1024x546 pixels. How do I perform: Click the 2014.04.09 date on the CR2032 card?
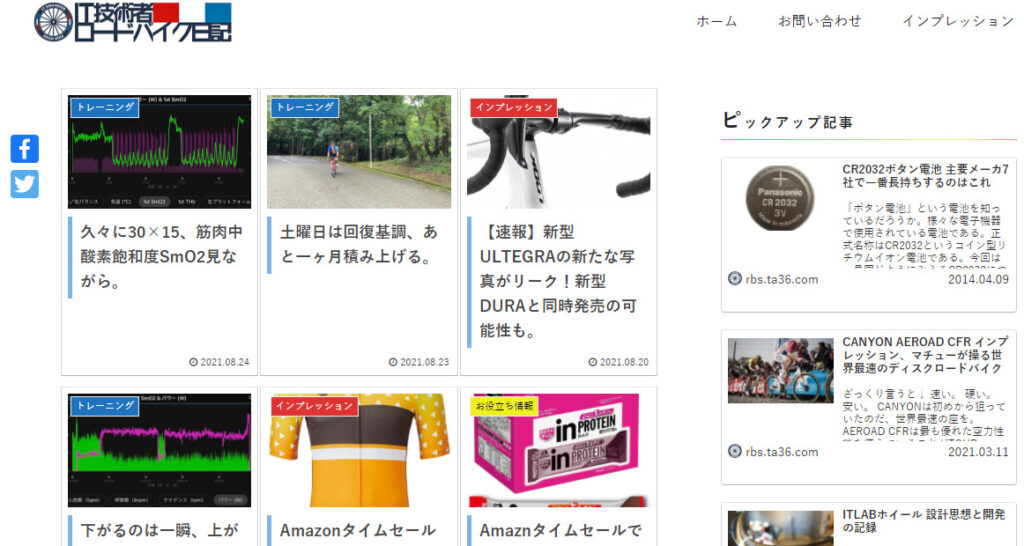point(978,279)
